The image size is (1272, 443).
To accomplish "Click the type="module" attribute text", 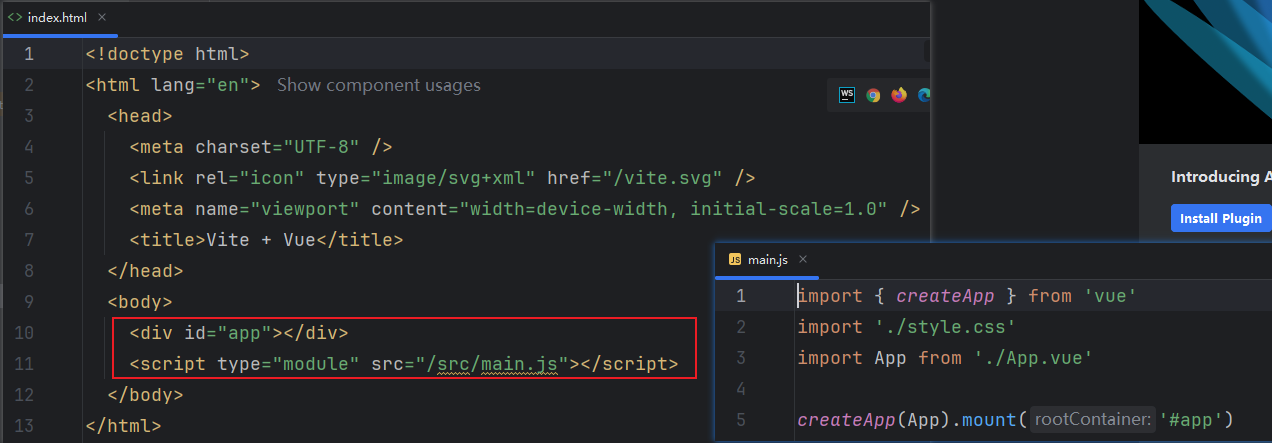I will (288, 364).
